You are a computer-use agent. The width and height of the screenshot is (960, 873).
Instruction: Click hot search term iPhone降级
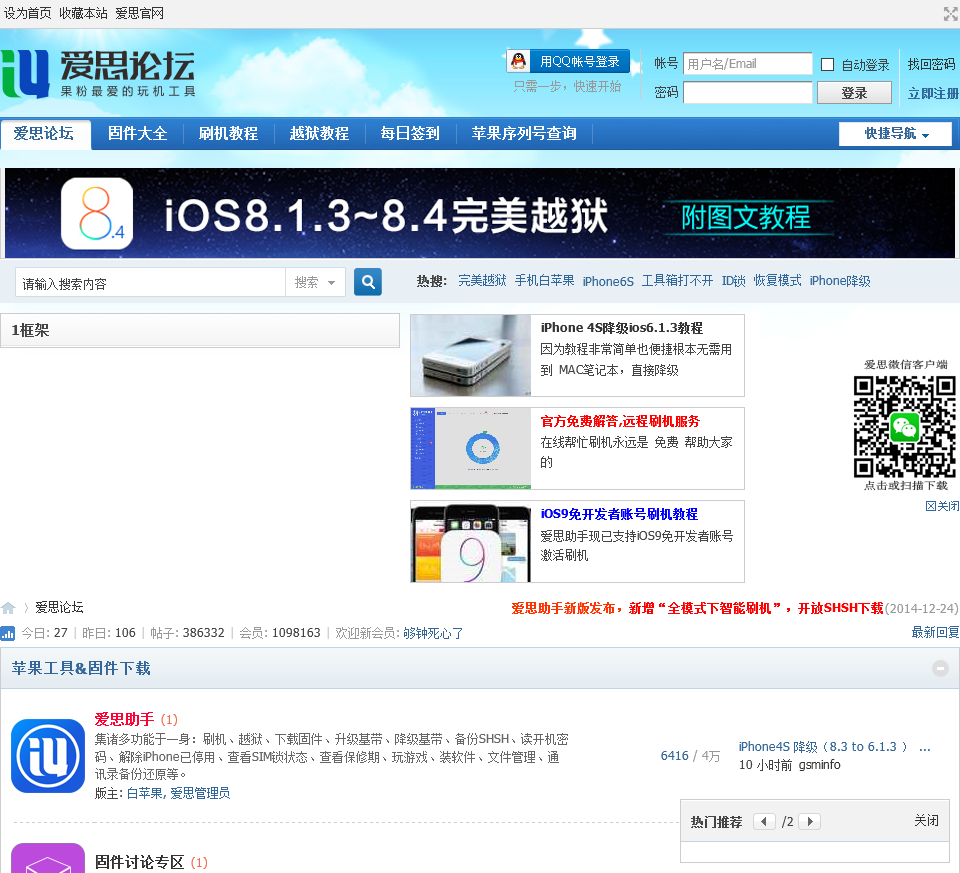click(840, 281)
